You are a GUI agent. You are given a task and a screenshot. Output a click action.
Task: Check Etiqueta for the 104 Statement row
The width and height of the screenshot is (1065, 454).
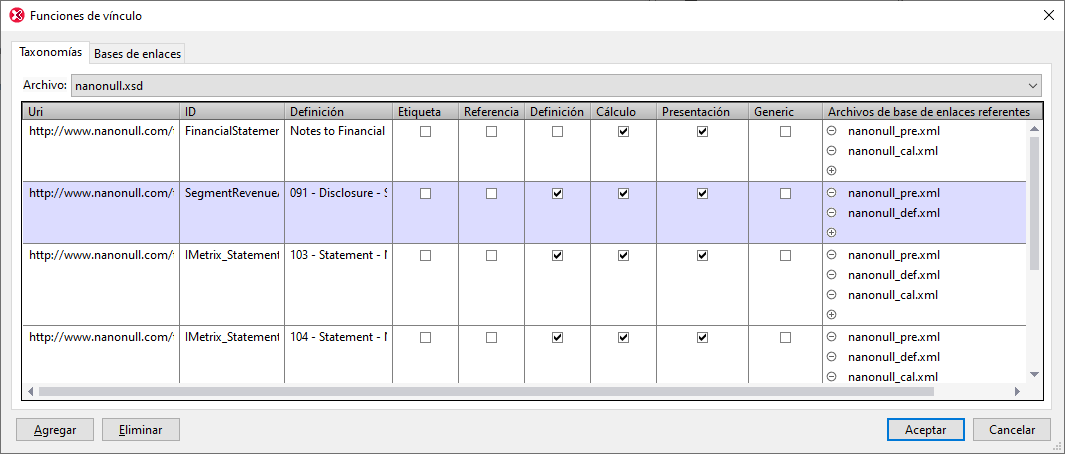point(425,337)
